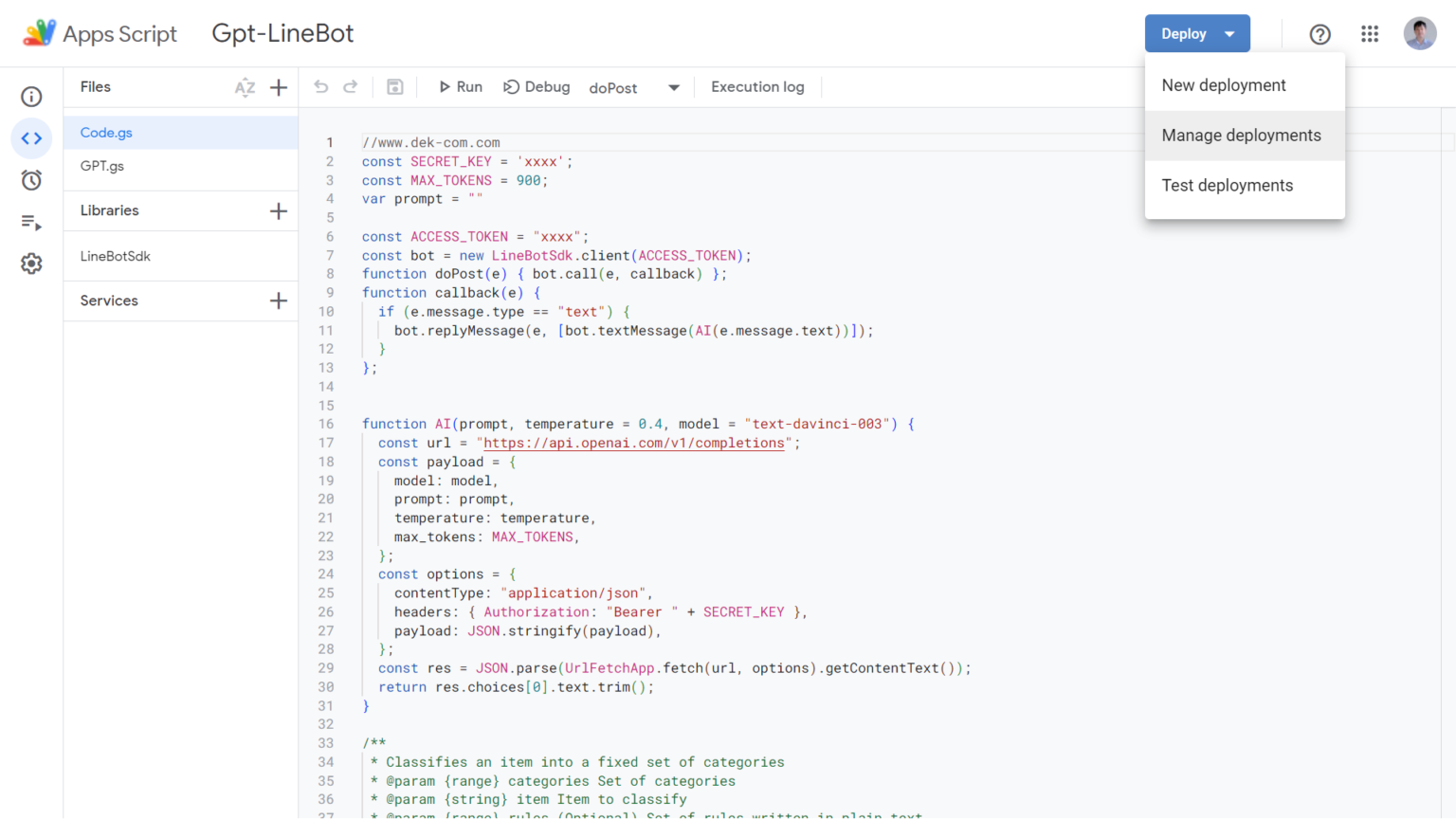Click the Gpt-LineBot project title
The width and height of the screenshot is (1456, 819).
point(282,34)
